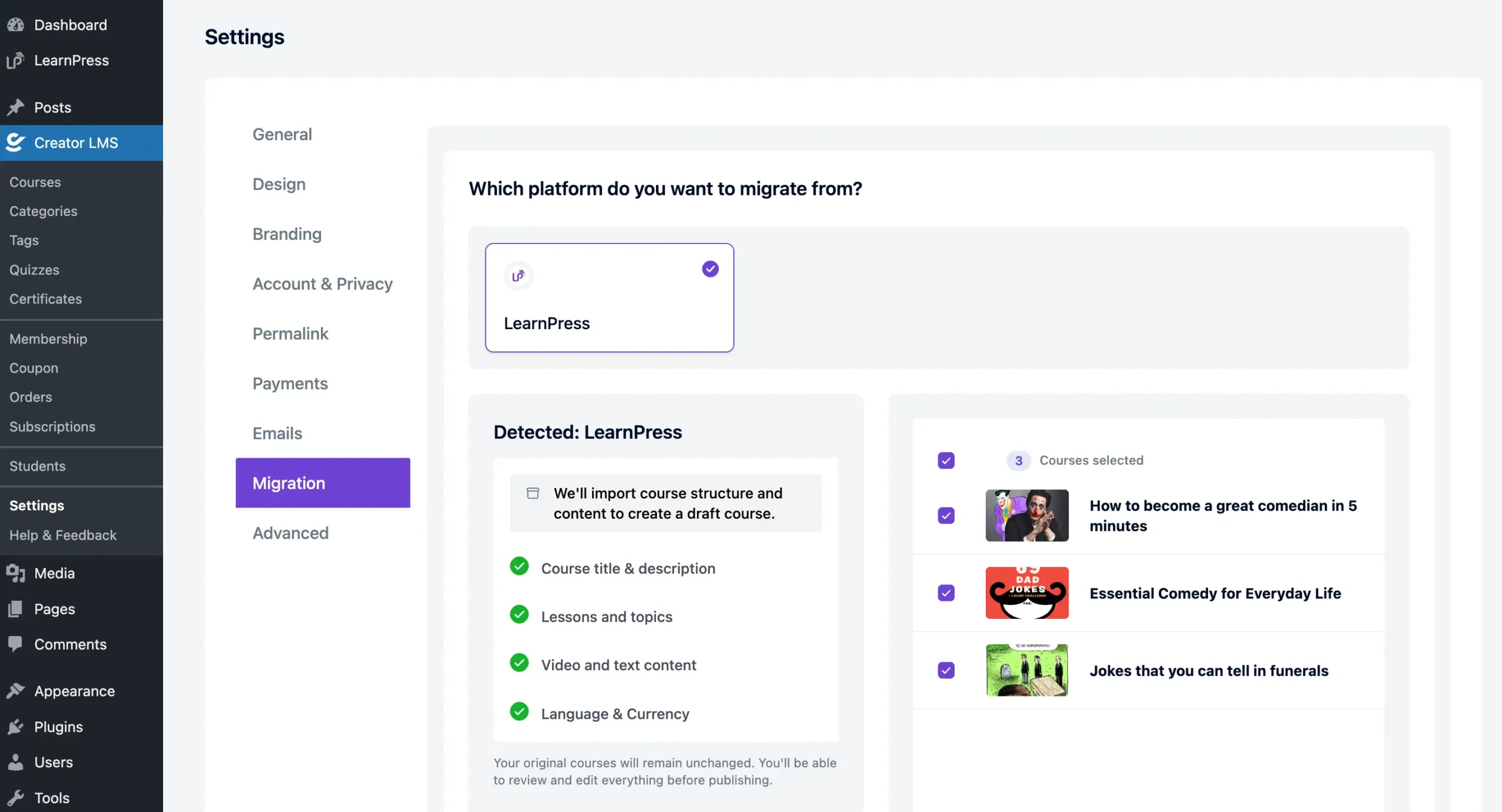Screen dimensions: 1502x812
Task: Open the Advanced settings tab
Action: 290,533
